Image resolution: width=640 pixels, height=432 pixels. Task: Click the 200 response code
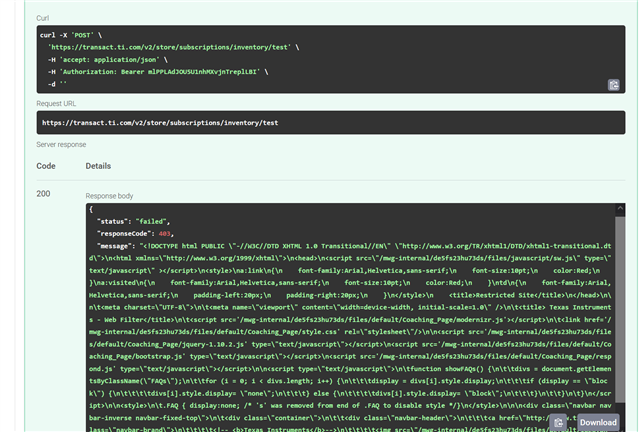pos(43,194)
